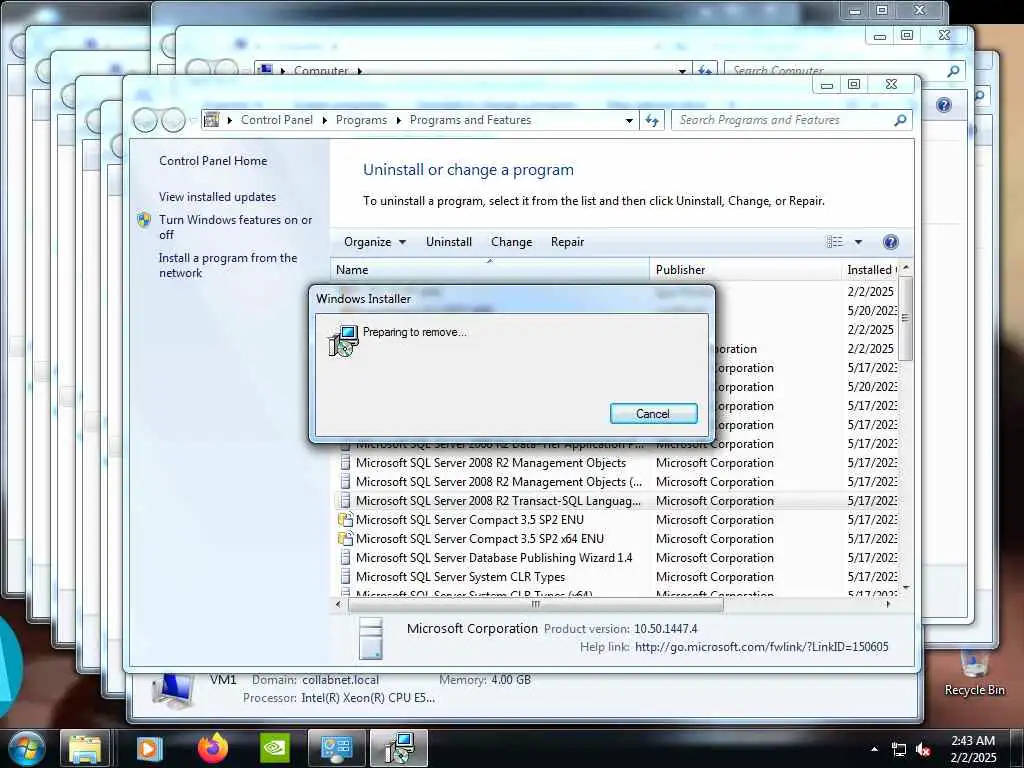The width and height of the screenshot is (1024, 768).
Task: Click the Control Panel address bar icon
Action: coord(212,120)
